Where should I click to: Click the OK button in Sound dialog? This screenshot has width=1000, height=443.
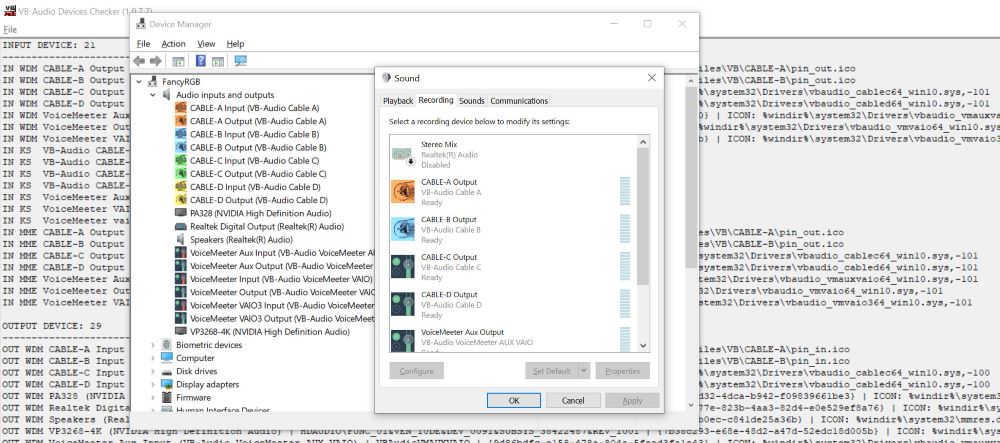point(514,400)
